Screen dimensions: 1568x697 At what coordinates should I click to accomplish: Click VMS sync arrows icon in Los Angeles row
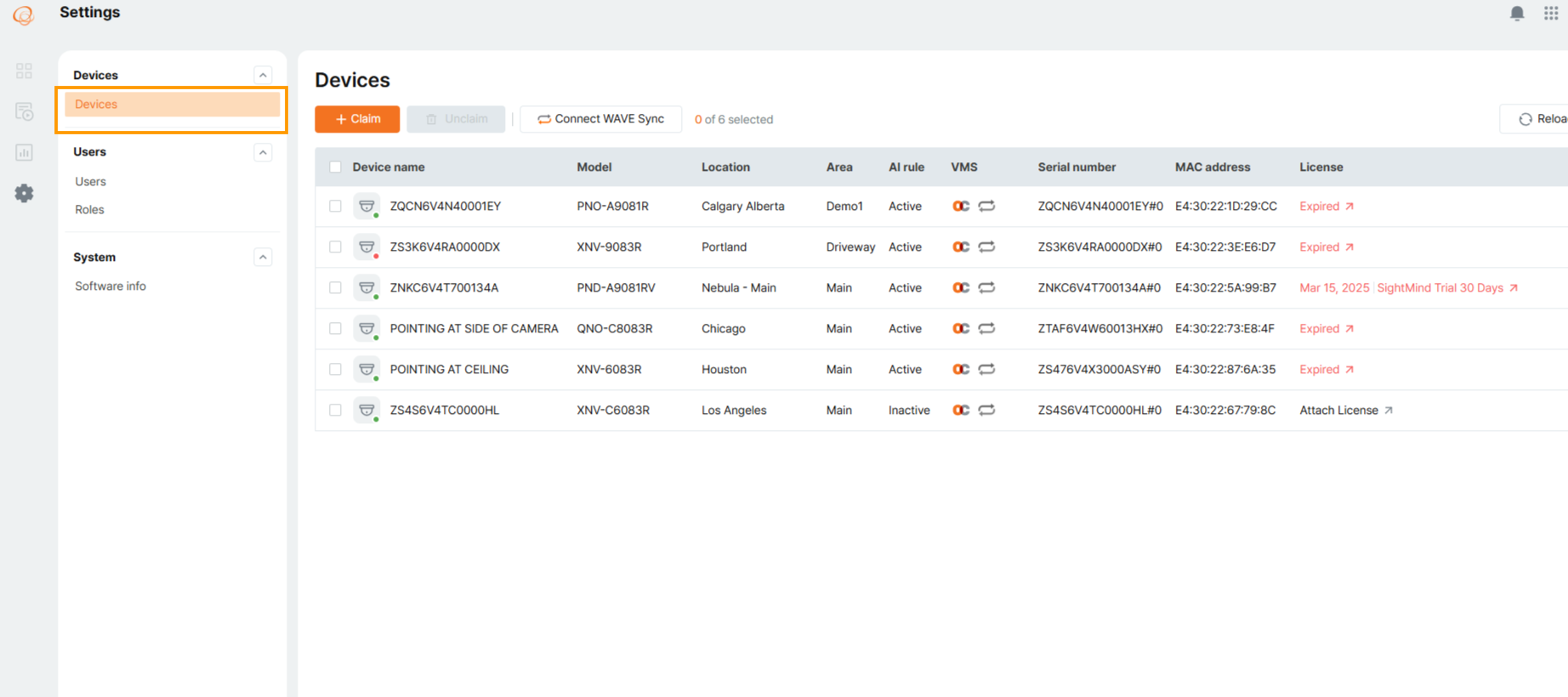point(986,410)
